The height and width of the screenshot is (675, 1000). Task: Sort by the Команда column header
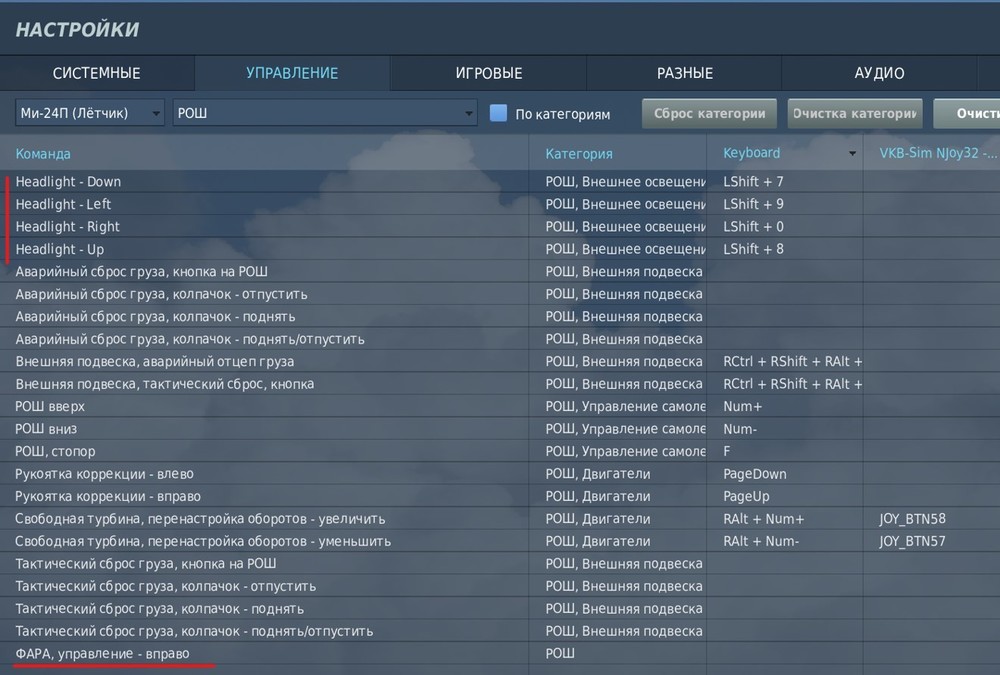point(43,154)
